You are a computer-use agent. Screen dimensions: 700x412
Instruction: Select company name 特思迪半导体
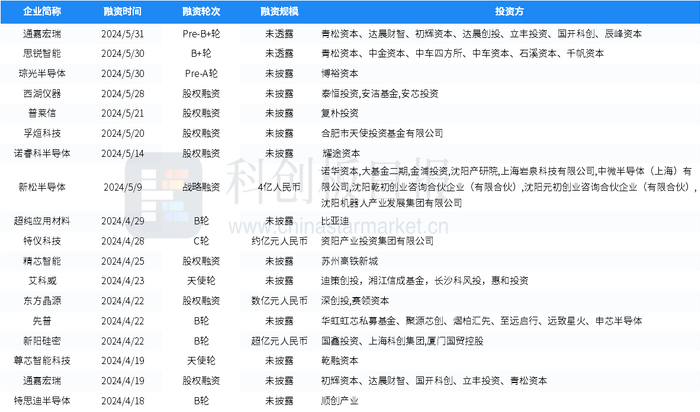click(x=42, y=401)
